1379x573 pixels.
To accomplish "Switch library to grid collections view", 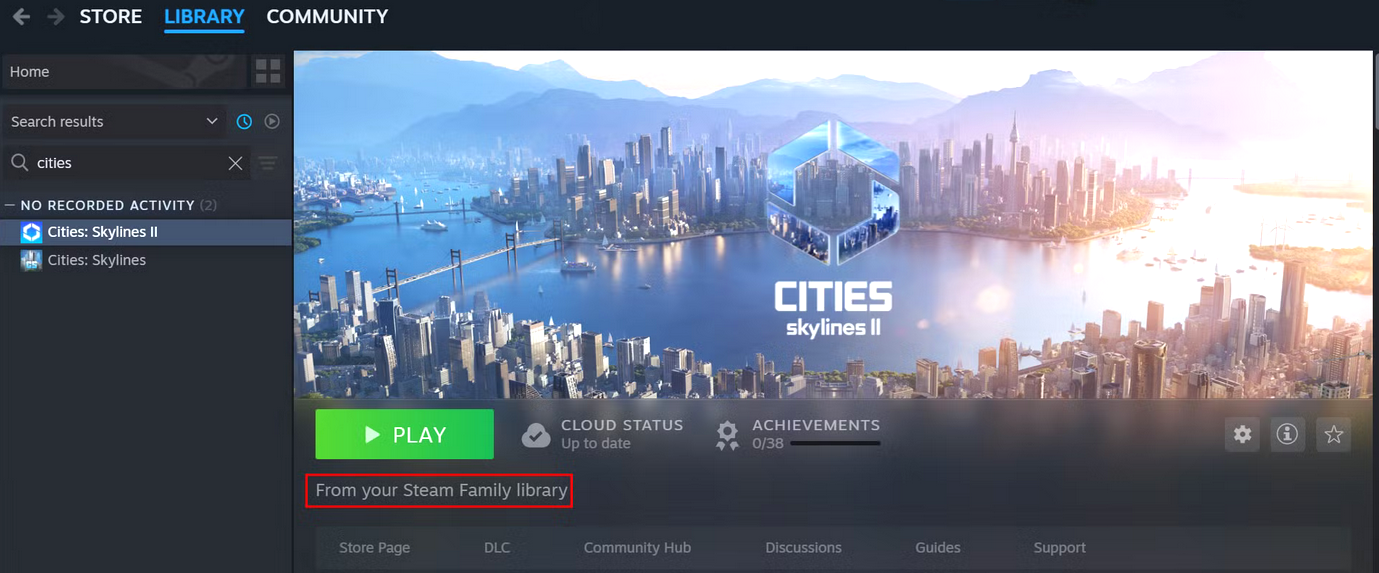I will pos(268,71).
